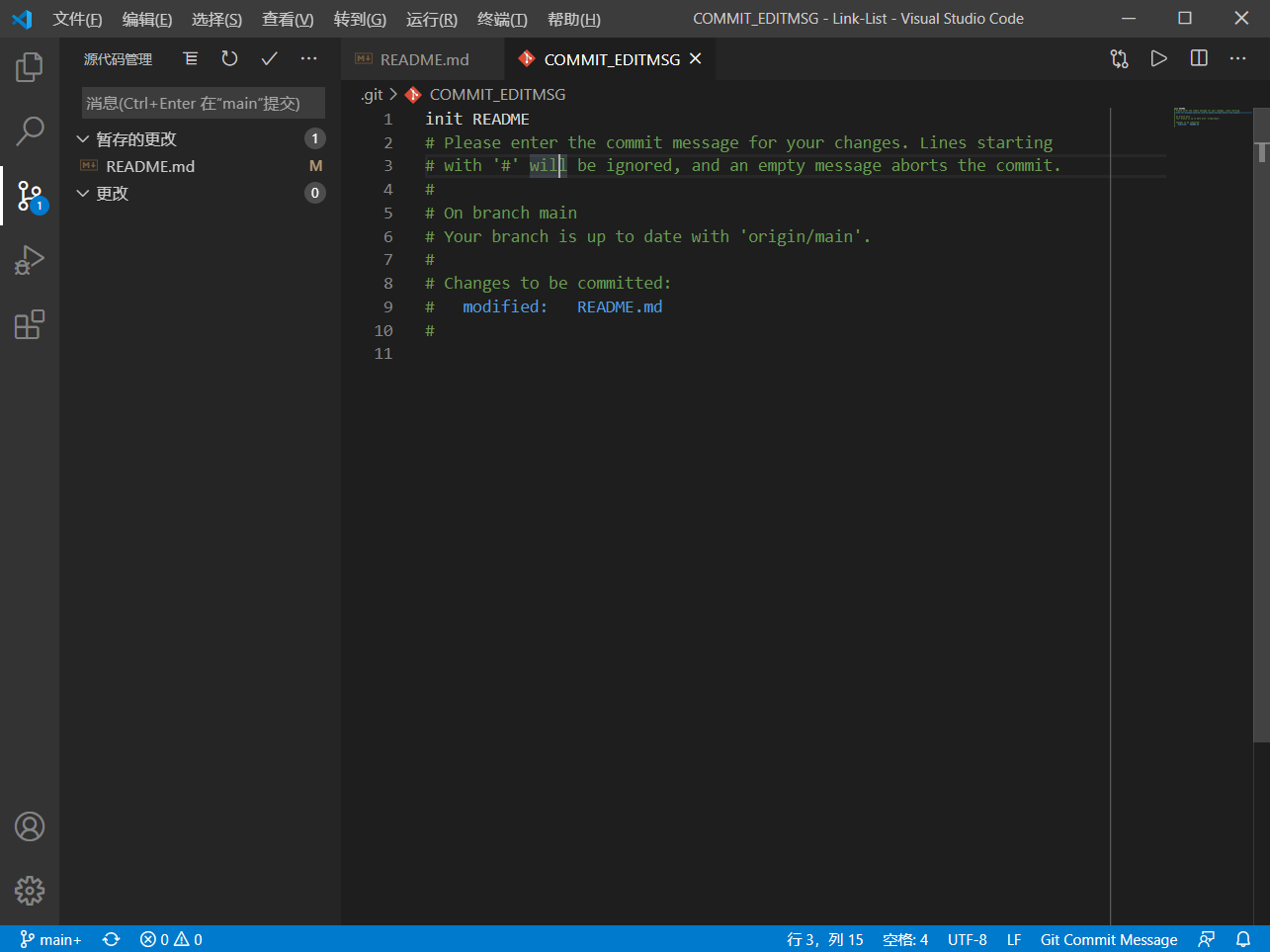The image size is (1270, 952).
Task: Open the 编辑(E) menu
Action: click(147, 19)
